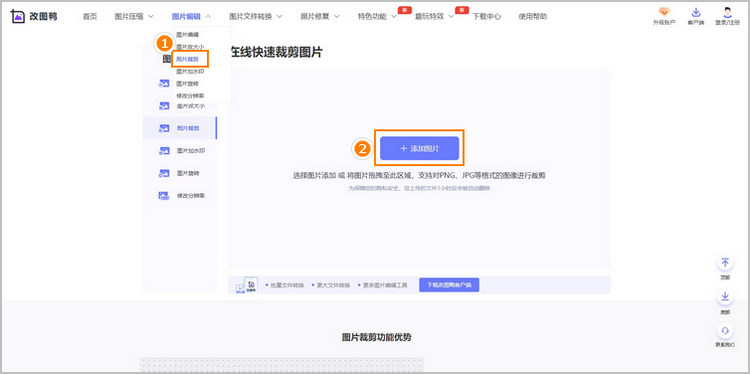The height and width of the screenshot is (374, 750).
Task: Click the 在线快速裁剪图片 heading
Action: click(276, 53)
